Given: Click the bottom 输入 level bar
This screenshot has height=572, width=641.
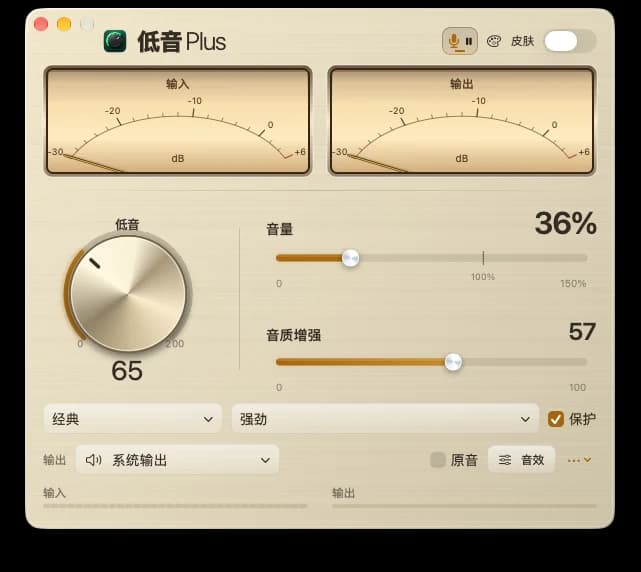Looking at the screenshot, I should coord(175,506).
